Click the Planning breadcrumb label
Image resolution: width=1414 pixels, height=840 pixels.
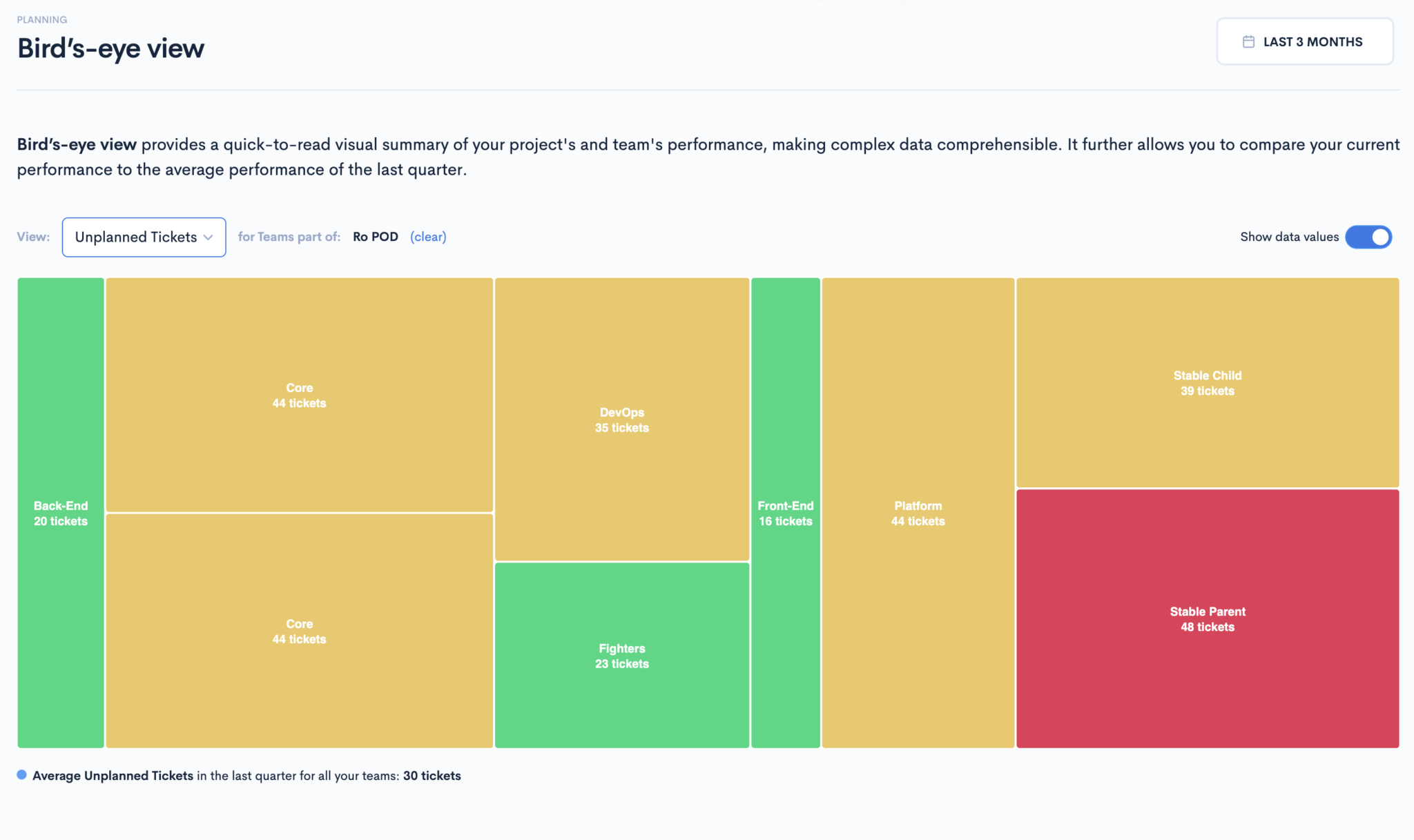coord(42,19)
